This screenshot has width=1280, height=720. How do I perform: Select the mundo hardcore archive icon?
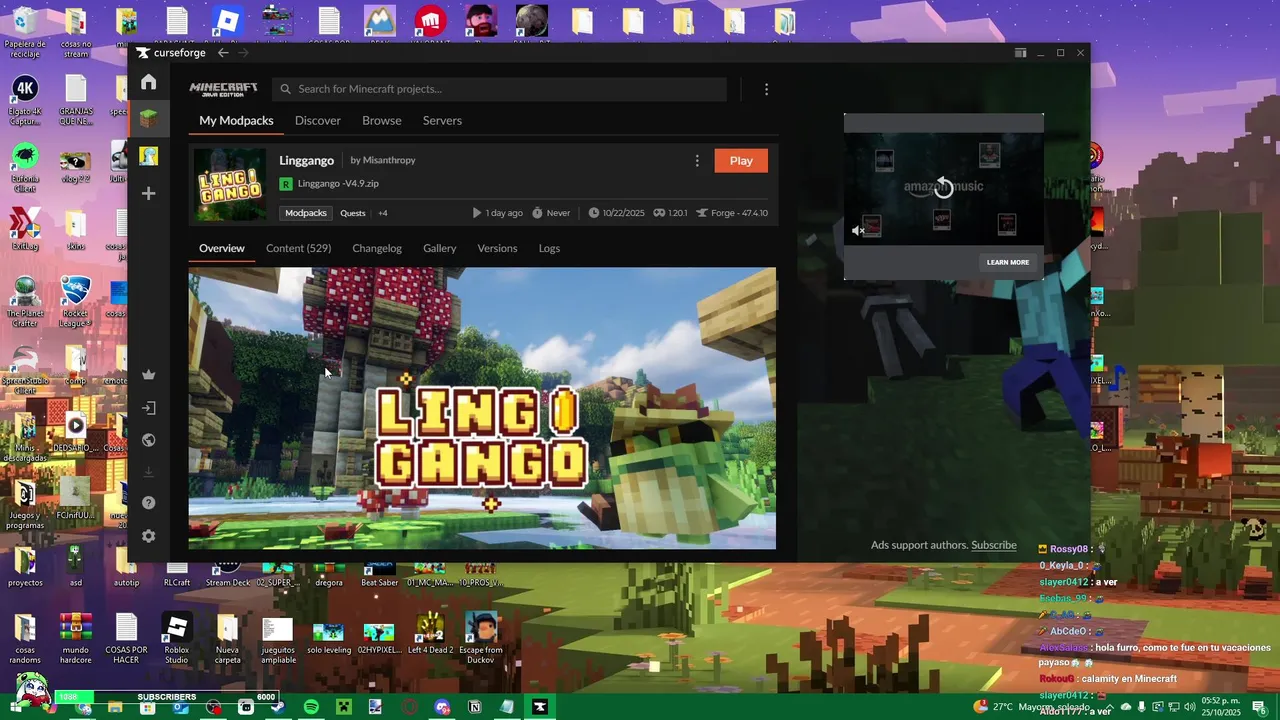[x=76, y=639]
